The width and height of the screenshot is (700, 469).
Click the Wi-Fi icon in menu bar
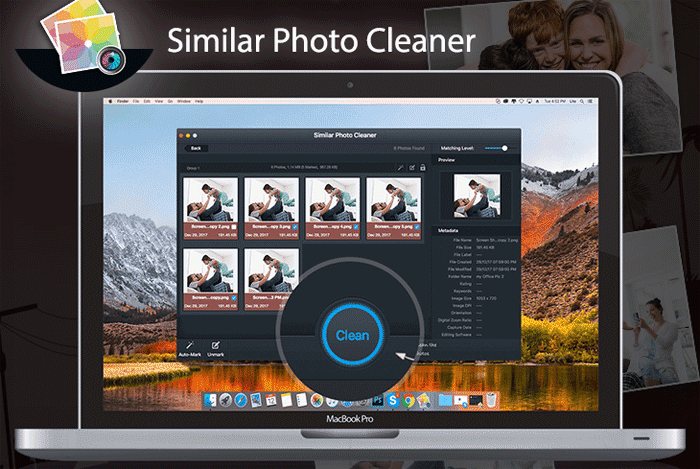(521, 101)
